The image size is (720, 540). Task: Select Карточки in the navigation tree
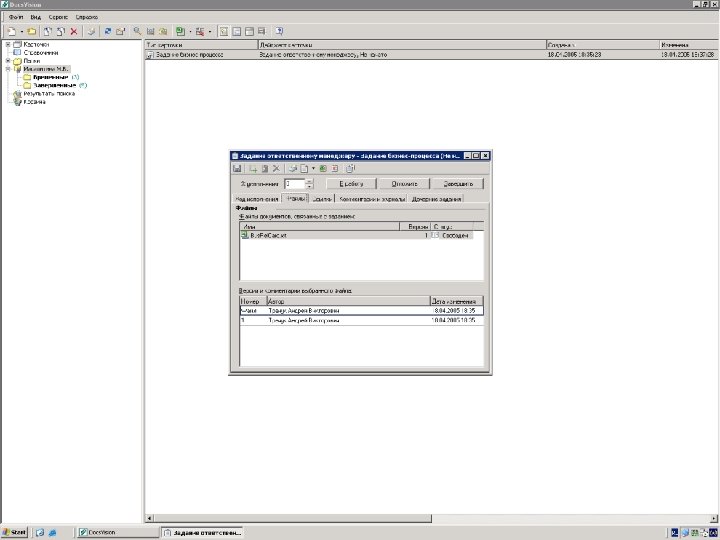[x=36, y=45]
